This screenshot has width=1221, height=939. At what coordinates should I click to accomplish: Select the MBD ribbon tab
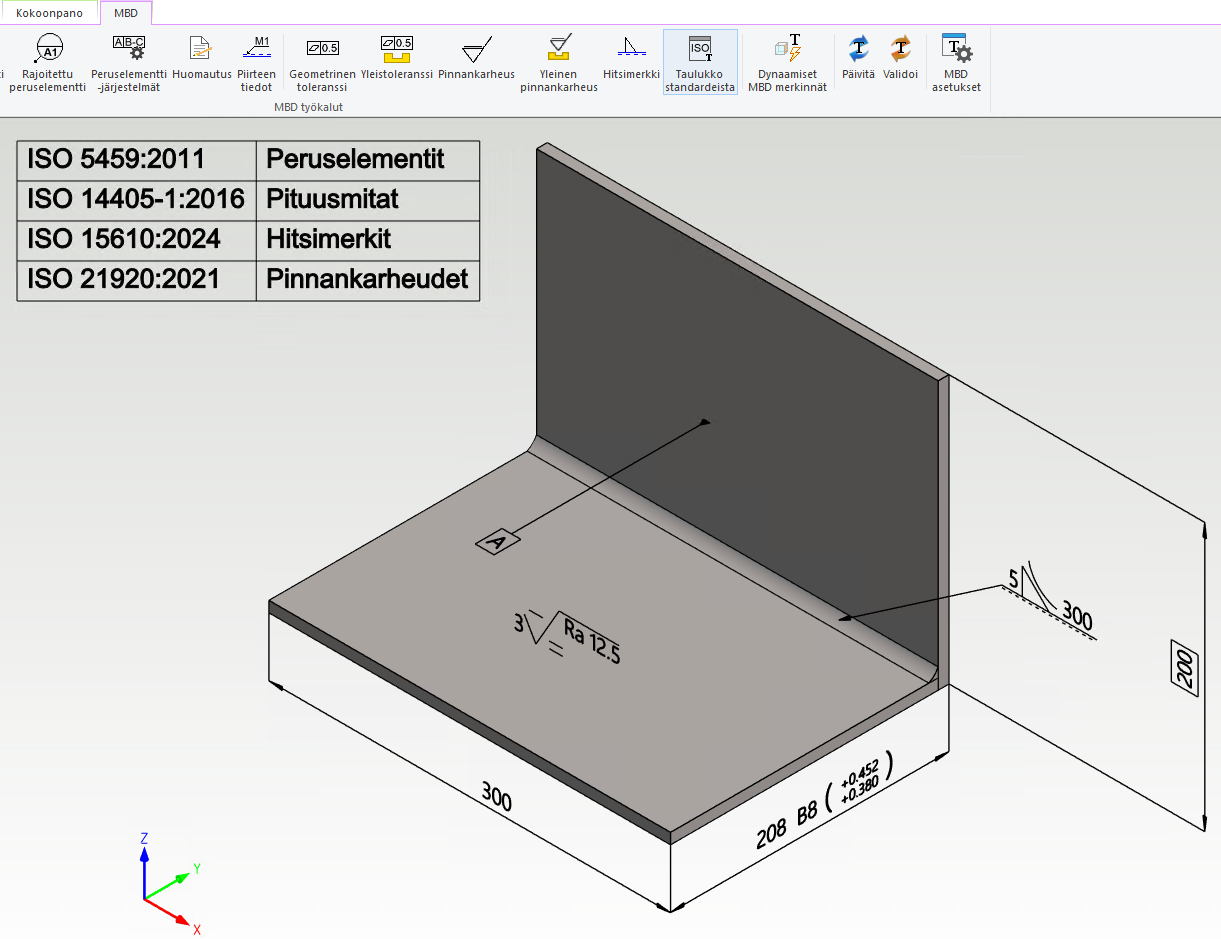[x=126, y=13]
